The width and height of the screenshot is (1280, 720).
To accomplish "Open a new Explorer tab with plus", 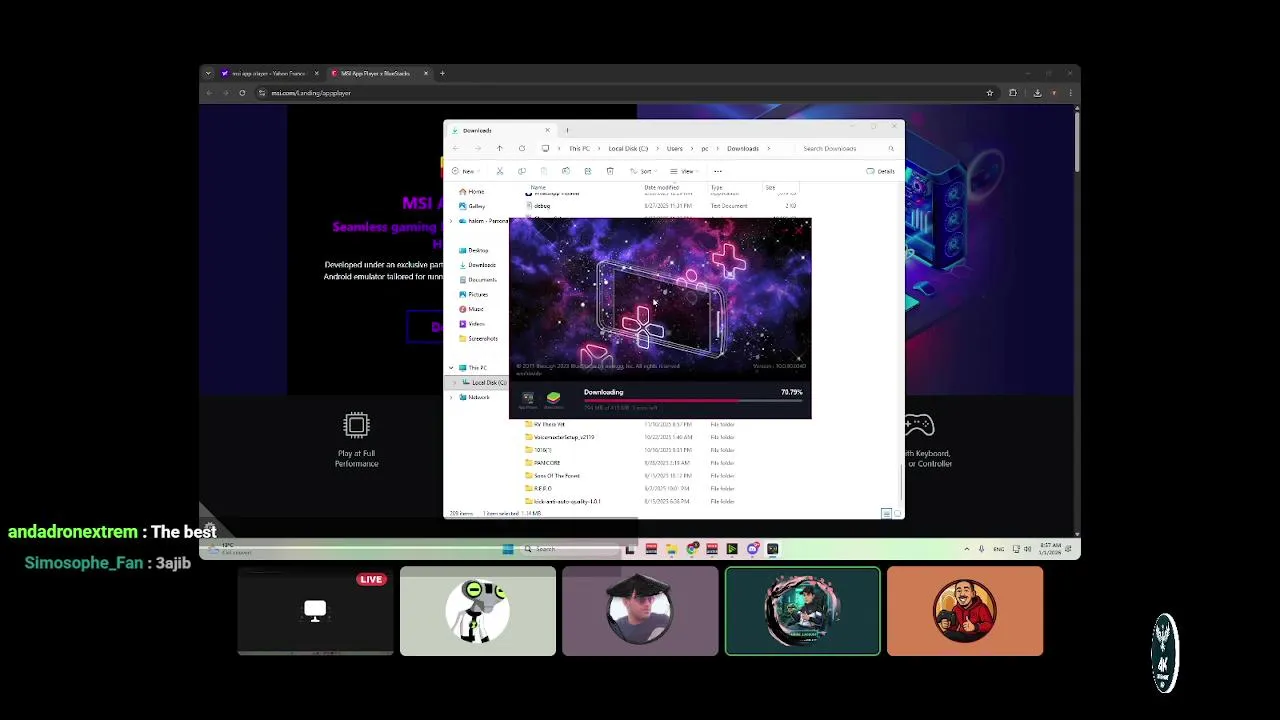I will click(567, 130).
